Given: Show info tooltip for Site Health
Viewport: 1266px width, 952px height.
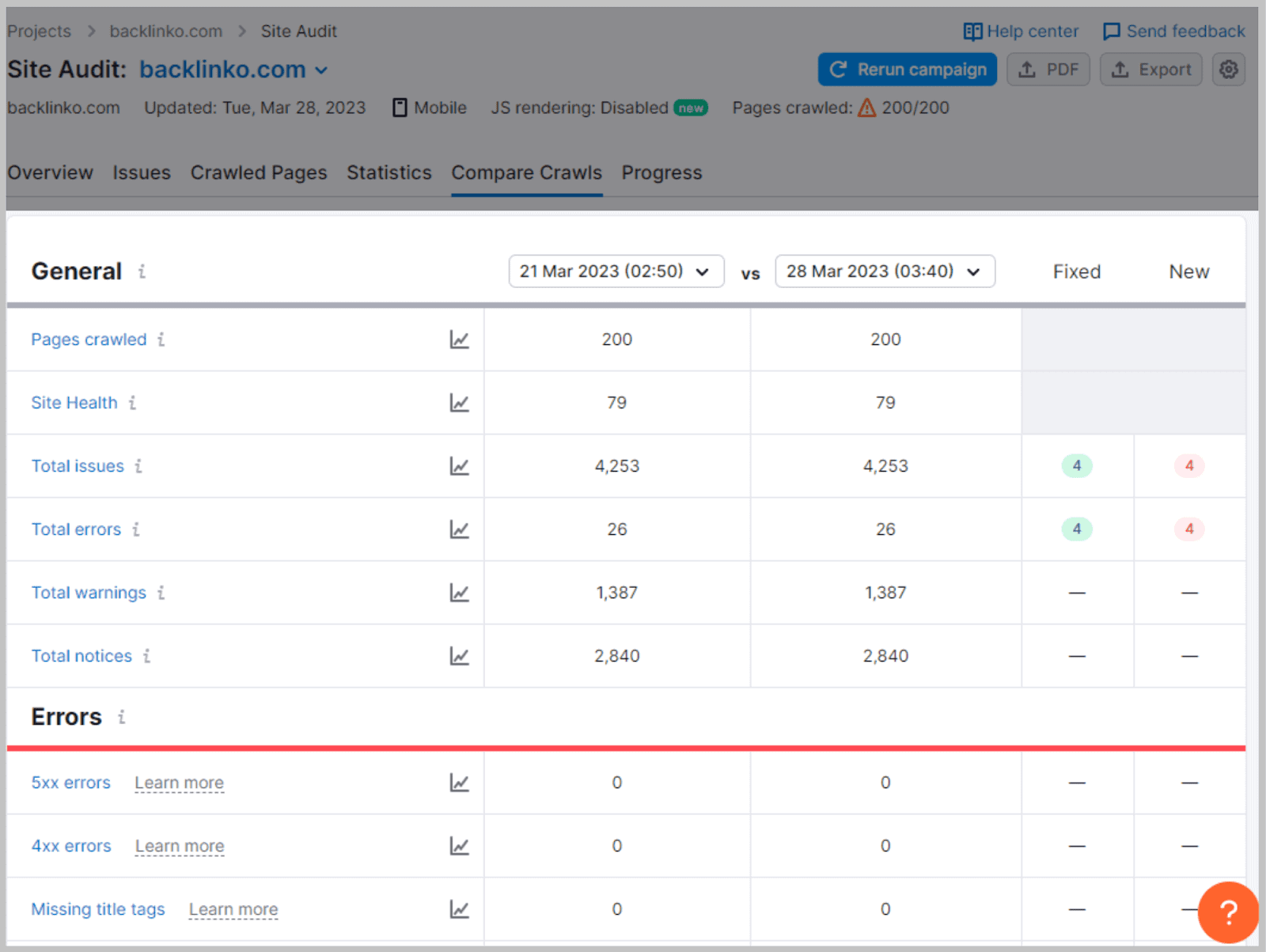Looking at the screenshot, I should click(132, 403).
